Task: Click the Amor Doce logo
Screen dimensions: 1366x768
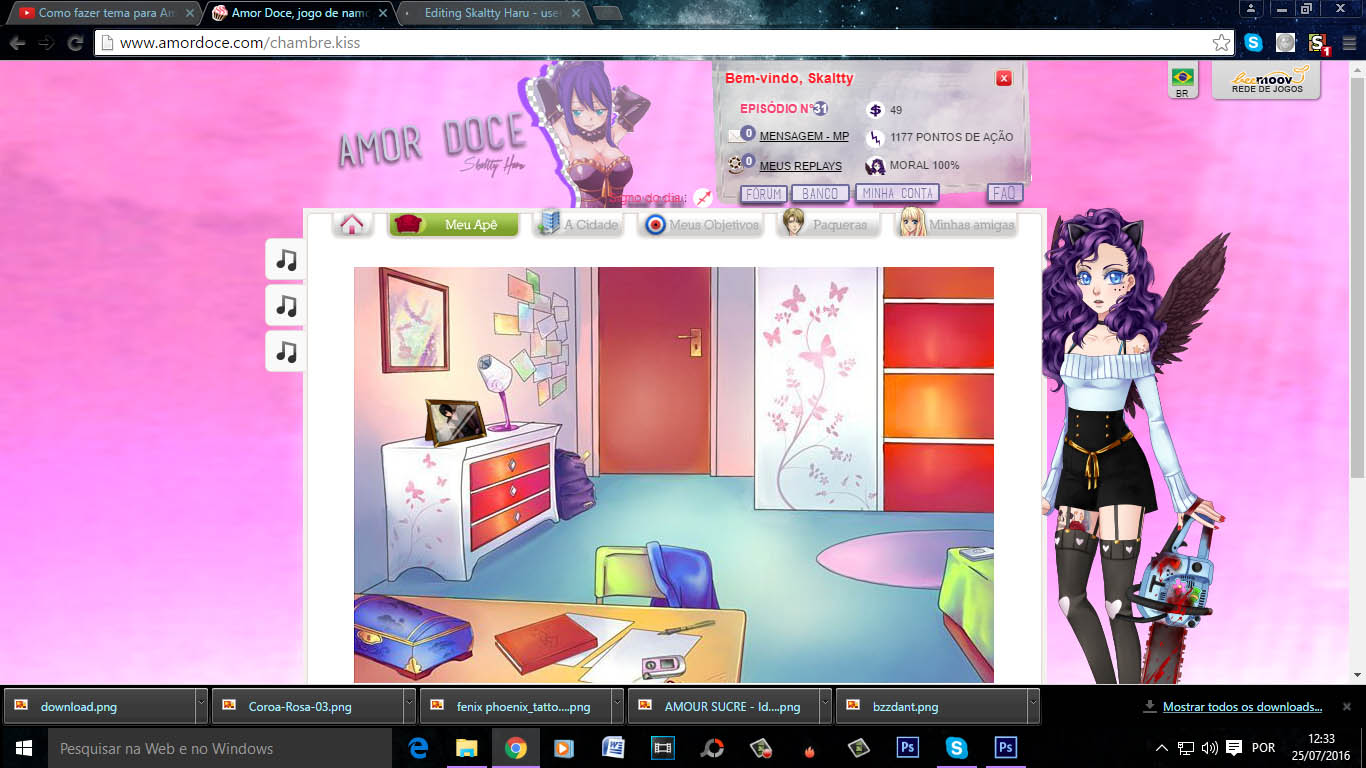Action: [432, 142]
